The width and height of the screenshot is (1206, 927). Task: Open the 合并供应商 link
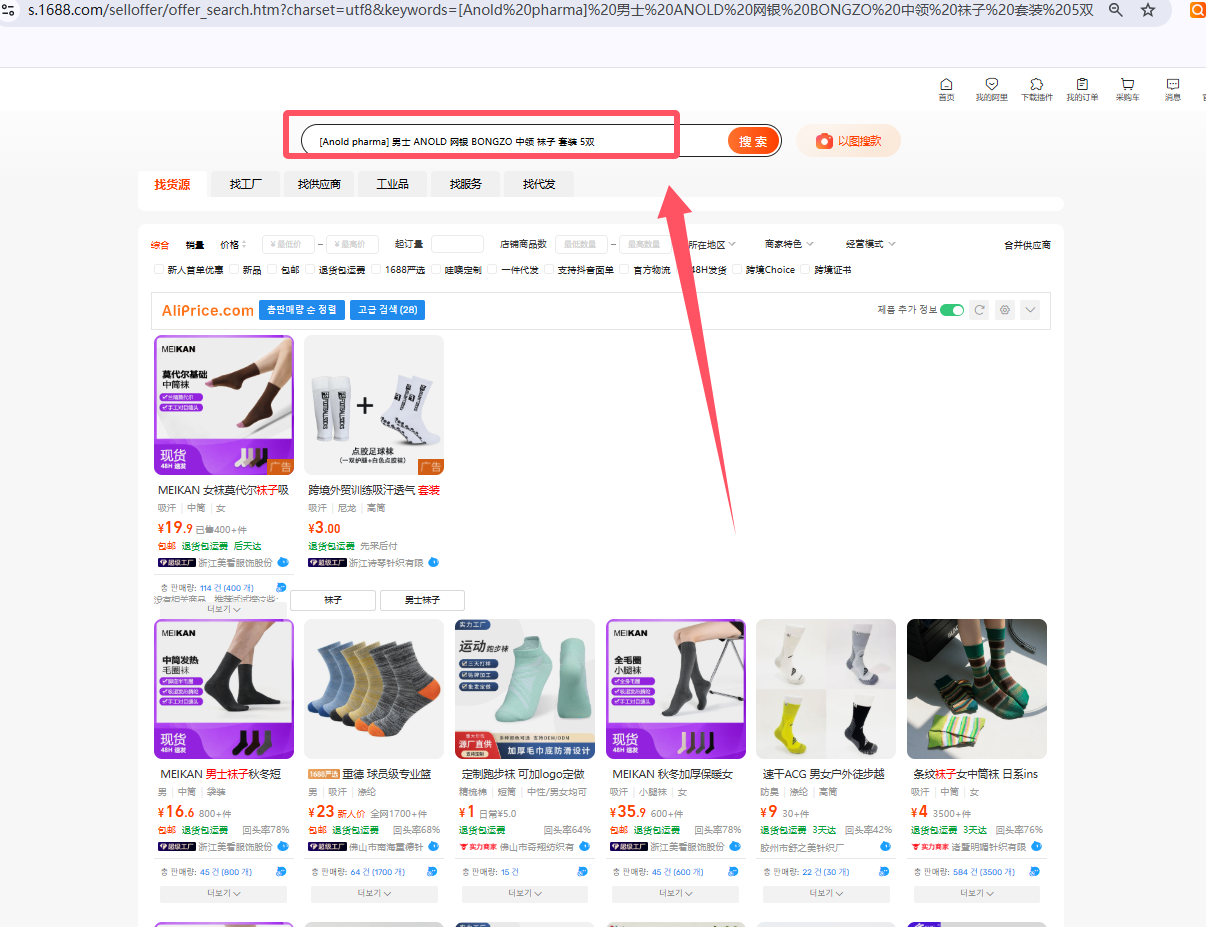pyautogui.click(x=1027, y=244)
